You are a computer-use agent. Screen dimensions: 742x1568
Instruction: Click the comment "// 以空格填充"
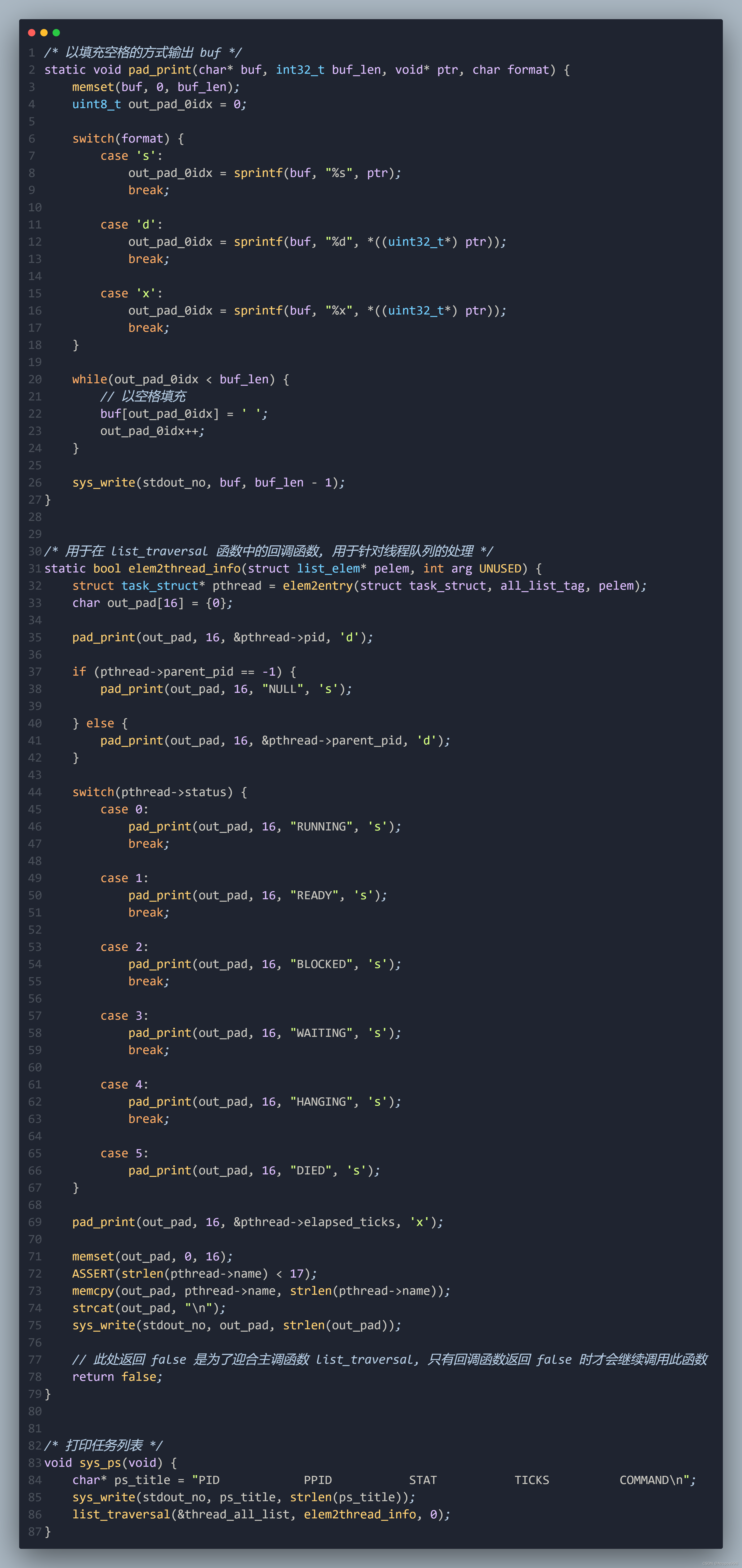coord(143,396)
